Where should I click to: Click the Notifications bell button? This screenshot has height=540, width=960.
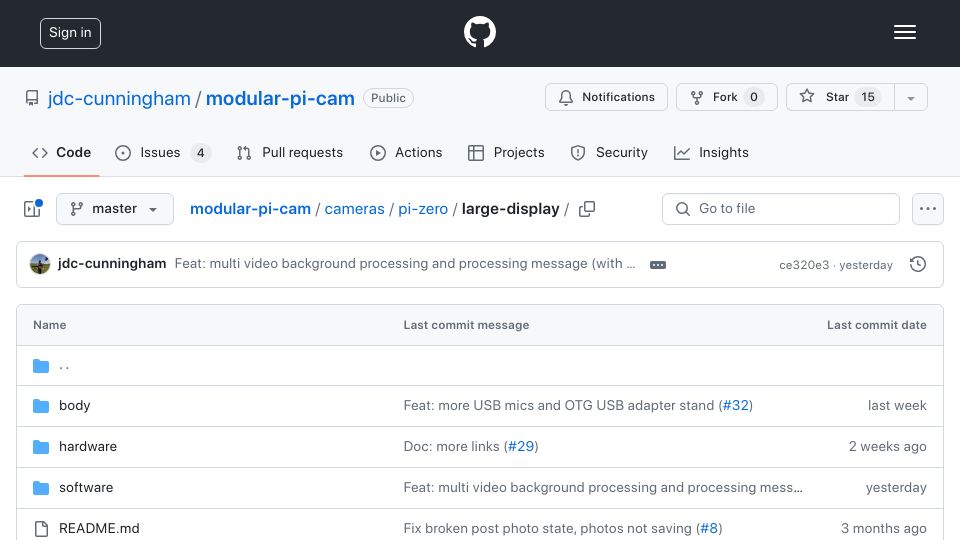click(606, 97)
